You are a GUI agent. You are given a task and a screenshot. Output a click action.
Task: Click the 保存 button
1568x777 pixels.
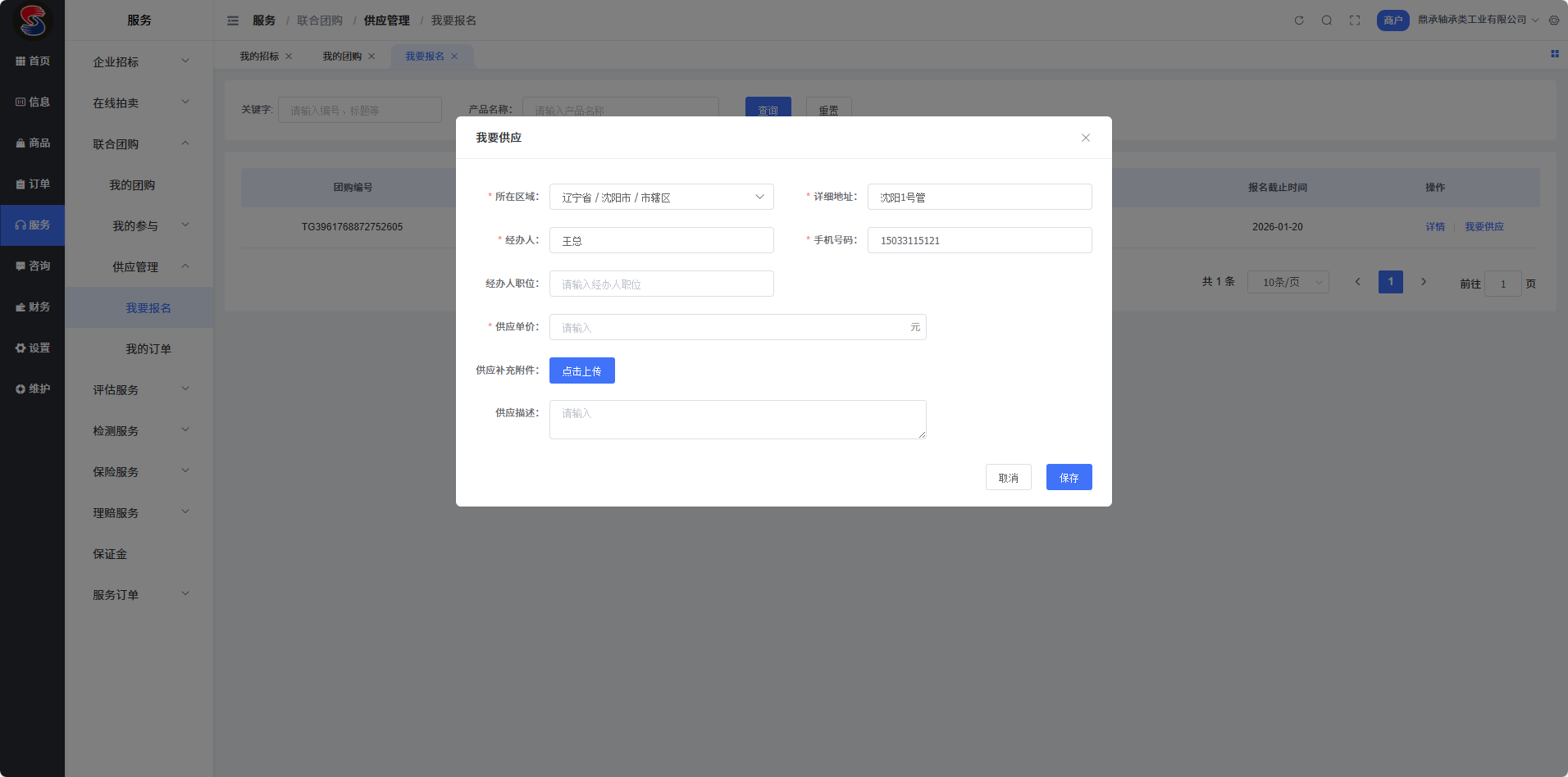click(1069, 477)
